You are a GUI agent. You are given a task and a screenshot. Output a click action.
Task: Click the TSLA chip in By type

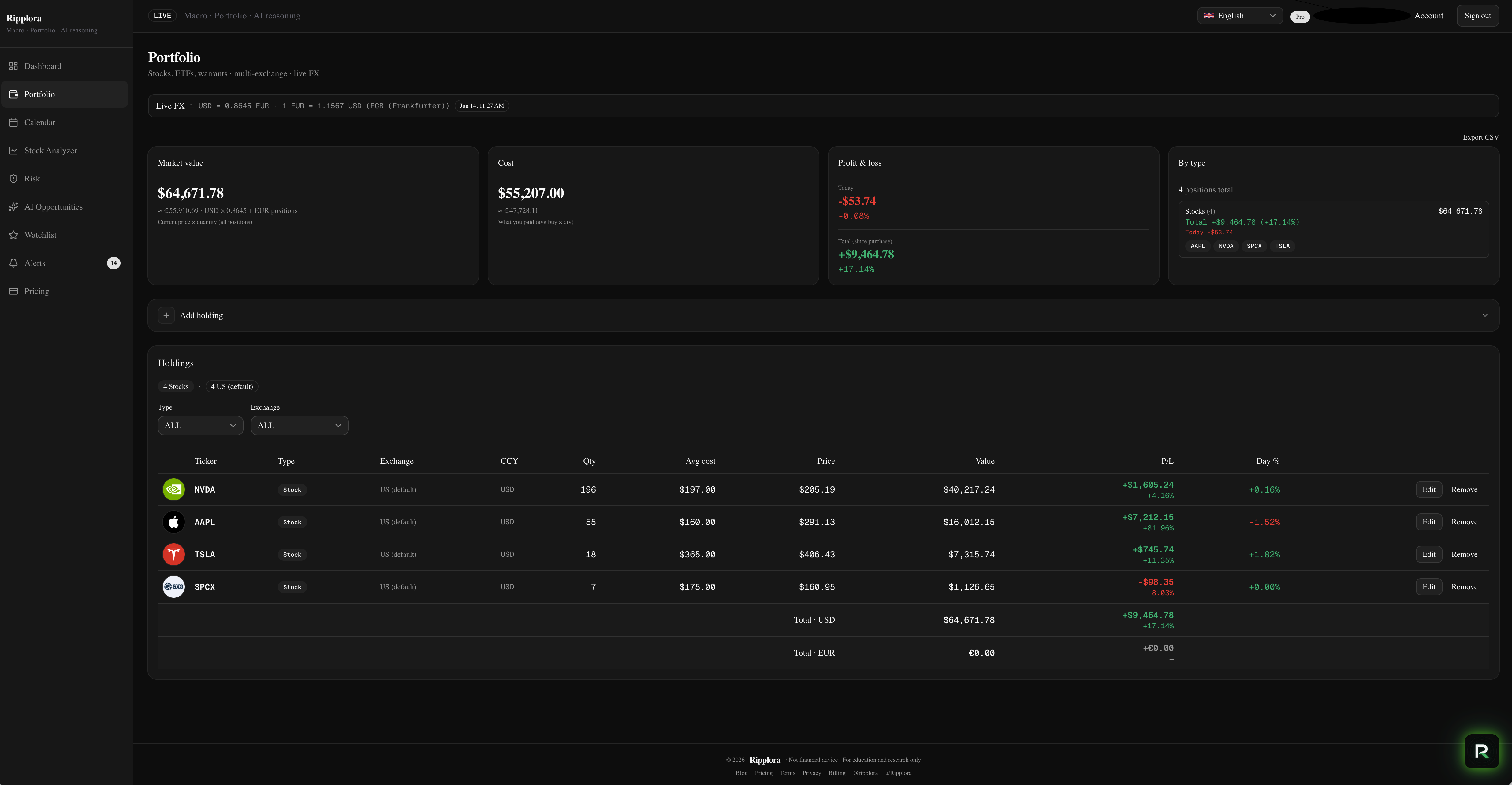click(1282, 246)
